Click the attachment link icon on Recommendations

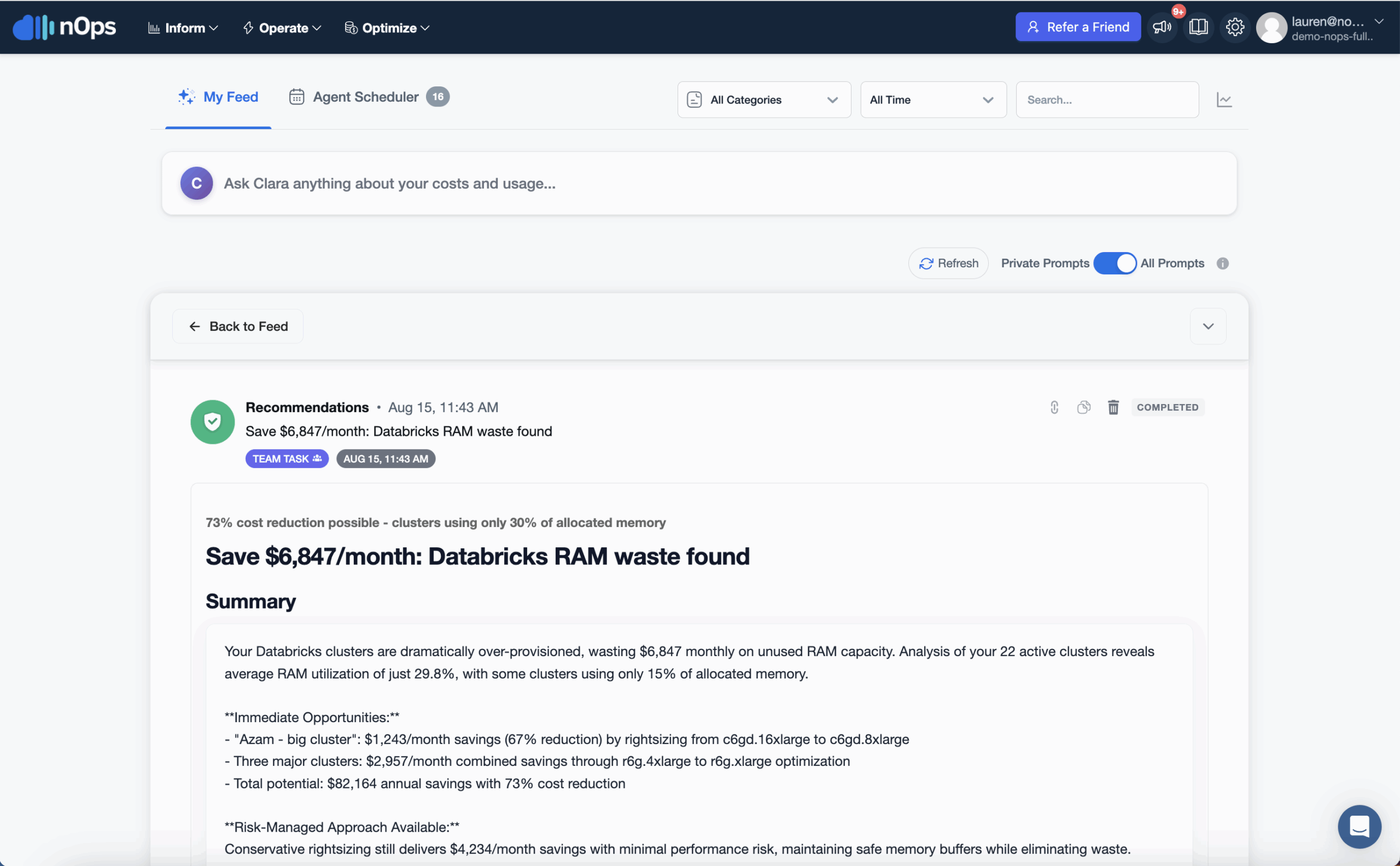click(1054, 407)
